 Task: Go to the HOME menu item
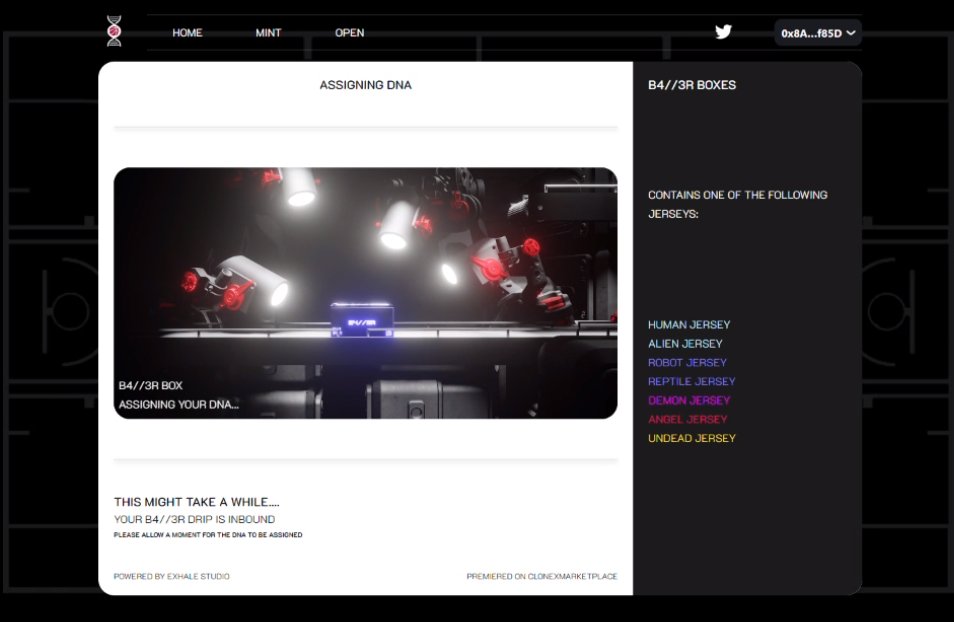[187, 33]
